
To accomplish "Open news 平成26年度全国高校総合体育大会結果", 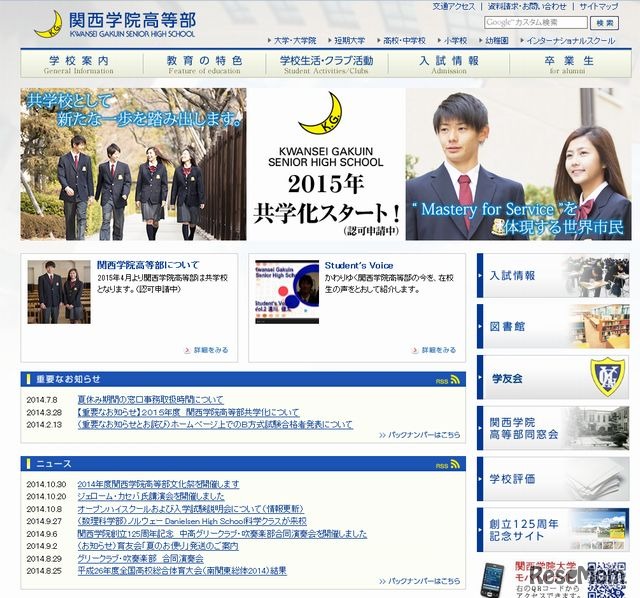I will 182,571.
